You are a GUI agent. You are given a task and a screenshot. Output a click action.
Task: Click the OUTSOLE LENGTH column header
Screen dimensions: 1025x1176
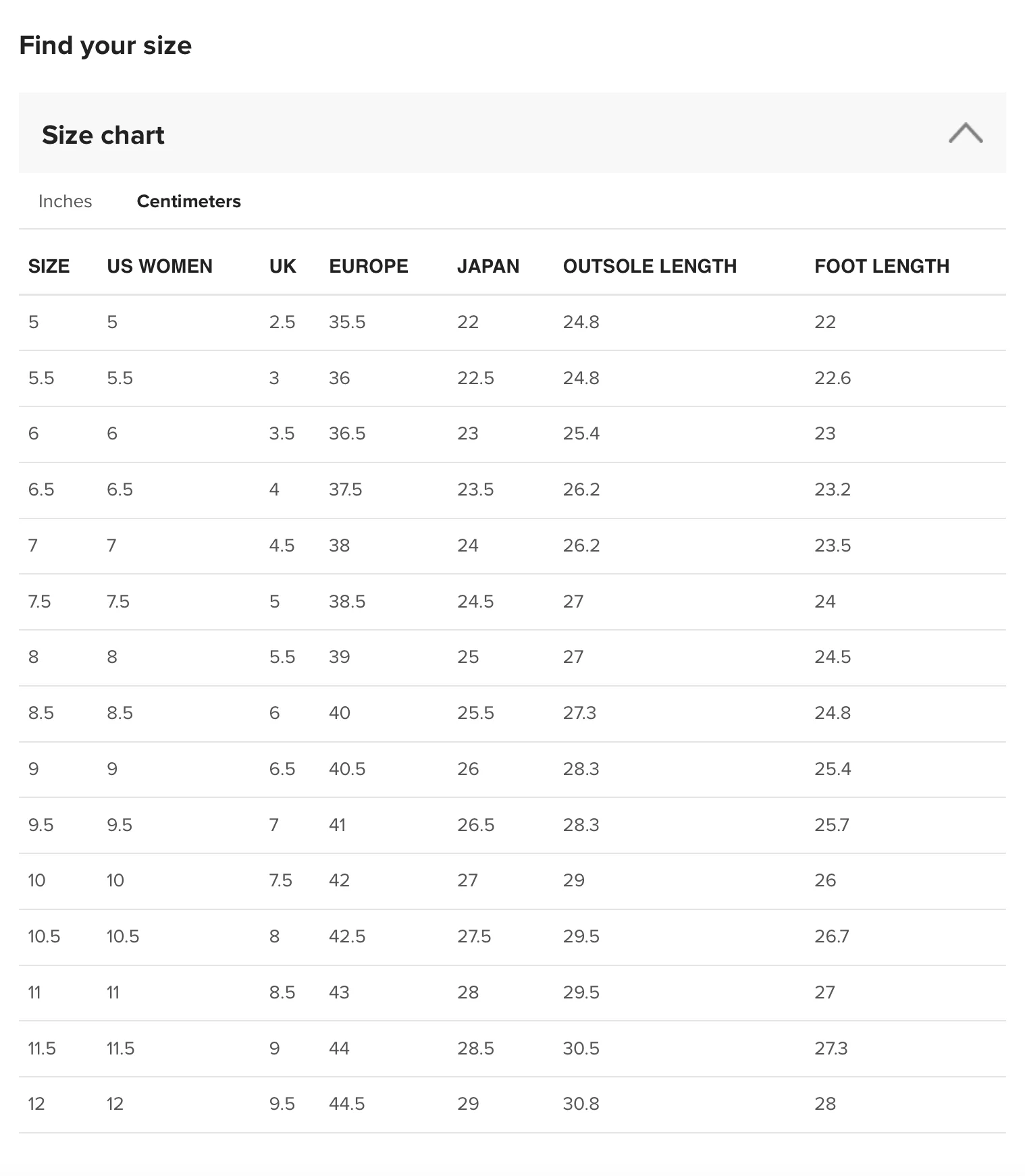[650, 266]
